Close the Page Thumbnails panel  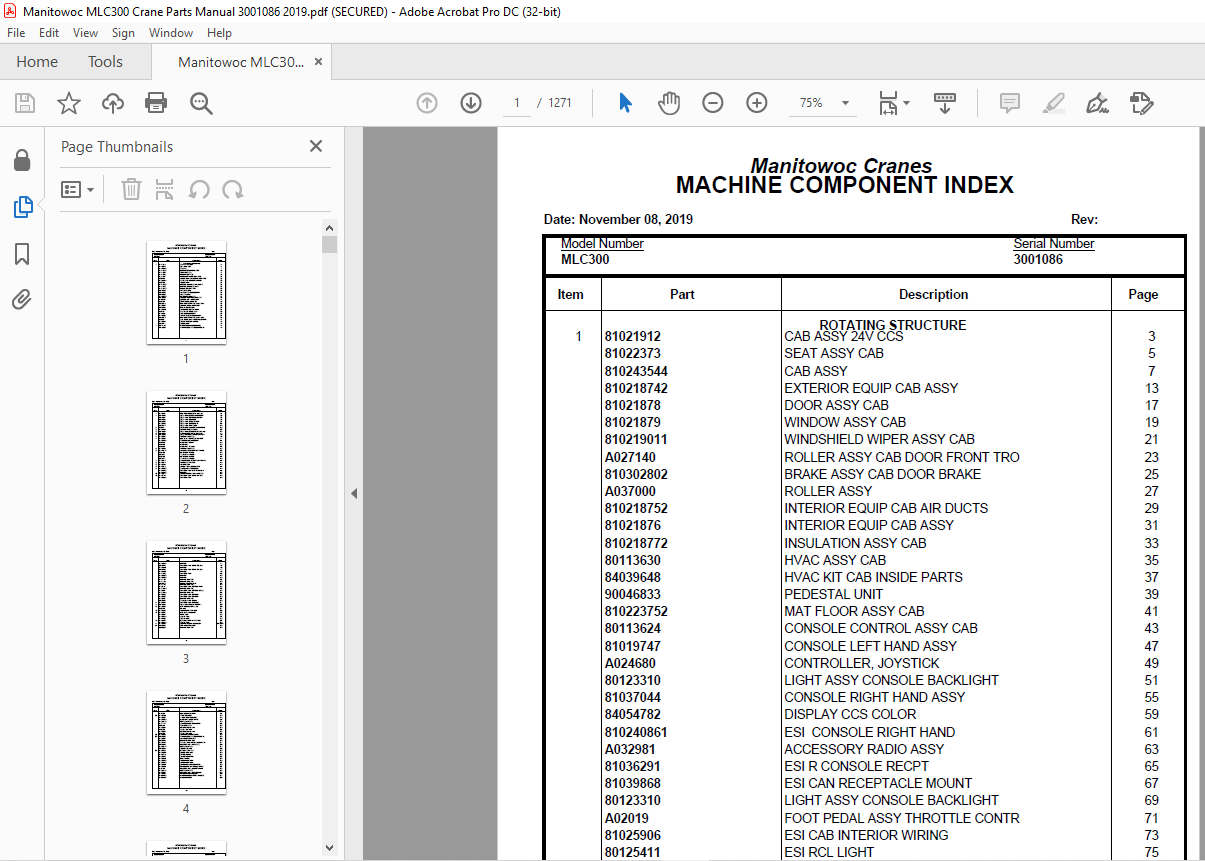(x=316, y=146)
